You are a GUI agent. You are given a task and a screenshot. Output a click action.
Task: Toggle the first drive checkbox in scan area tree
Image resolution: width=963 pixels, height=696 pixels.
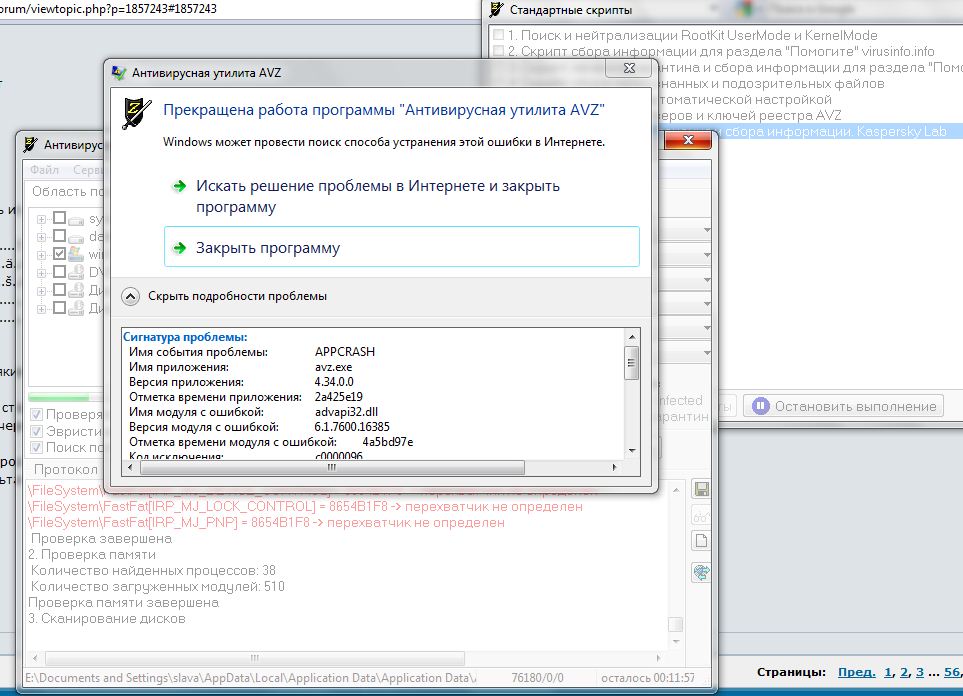pos(60,218)
